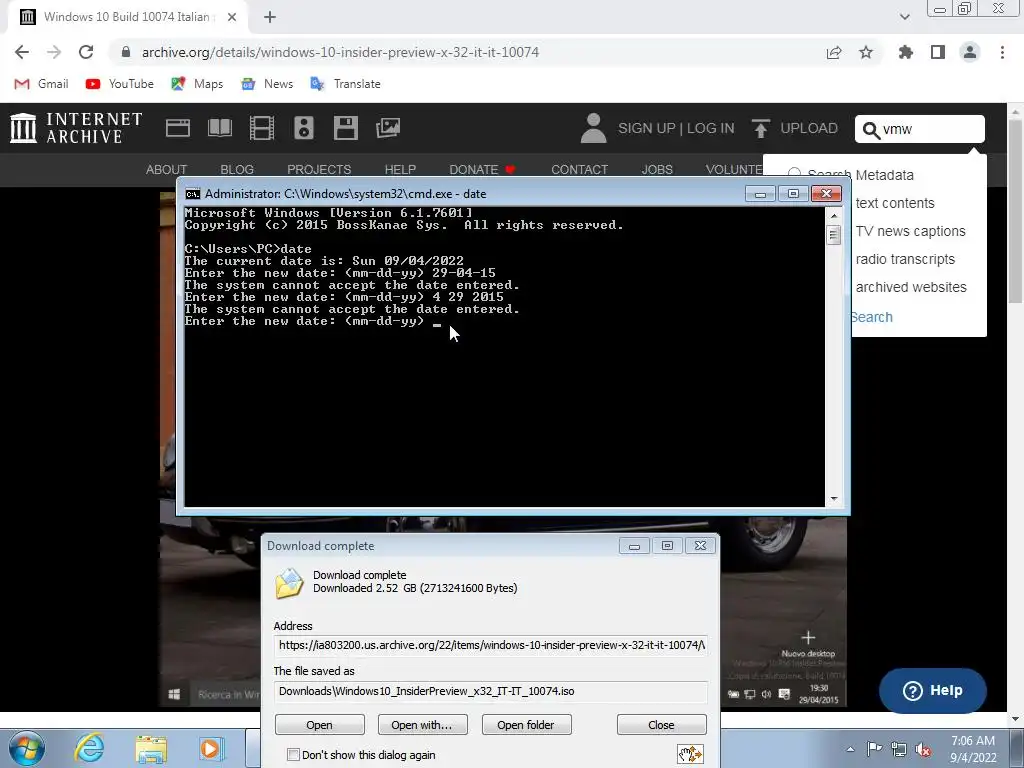Image resolution: width=1024 pixels, height=768 pixels.
Task: Launch Internet Explorer from taskbar
Action: click(89, 749)
